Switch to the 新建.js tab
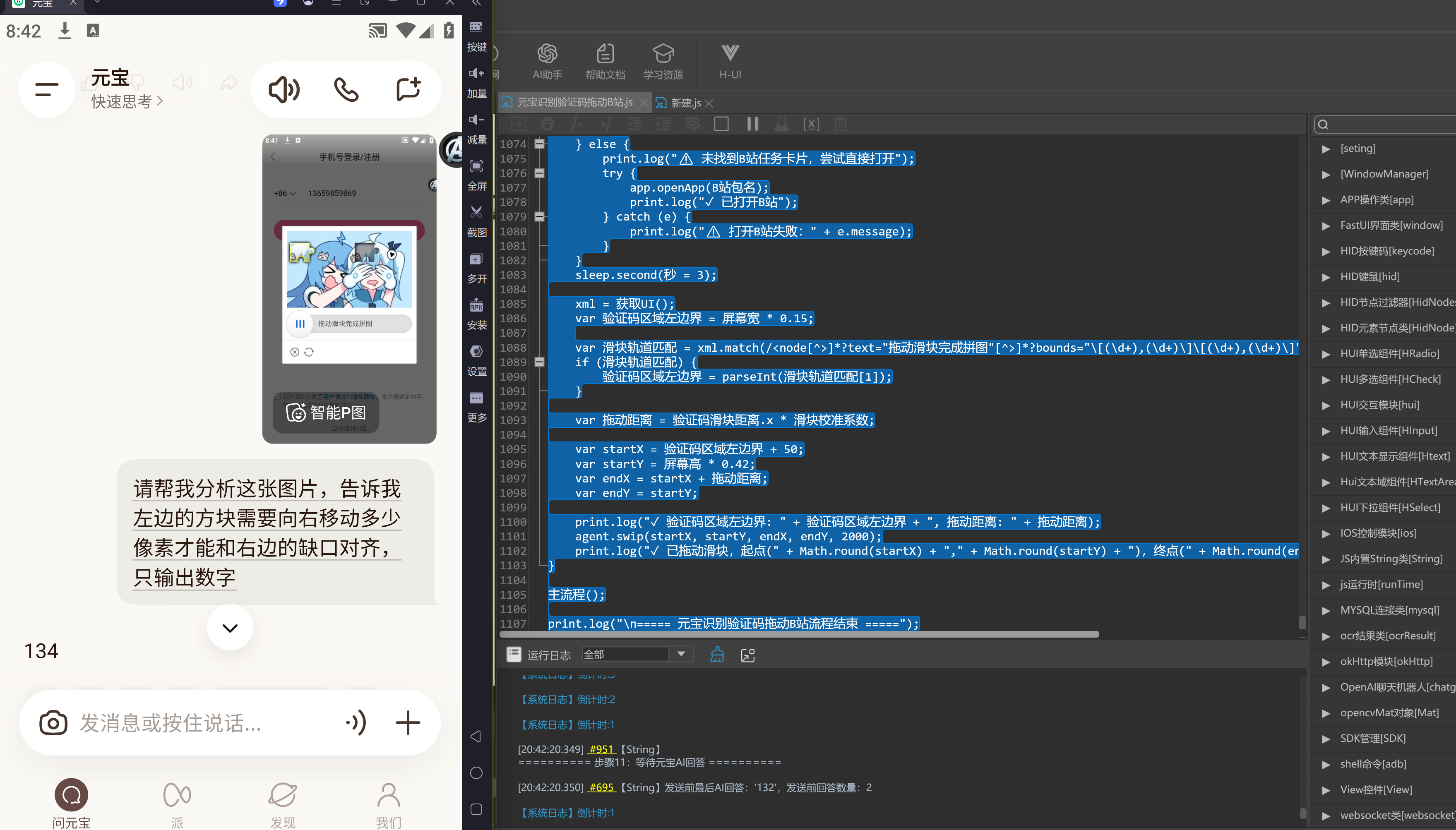1456x830 pixels. point(685,103)
